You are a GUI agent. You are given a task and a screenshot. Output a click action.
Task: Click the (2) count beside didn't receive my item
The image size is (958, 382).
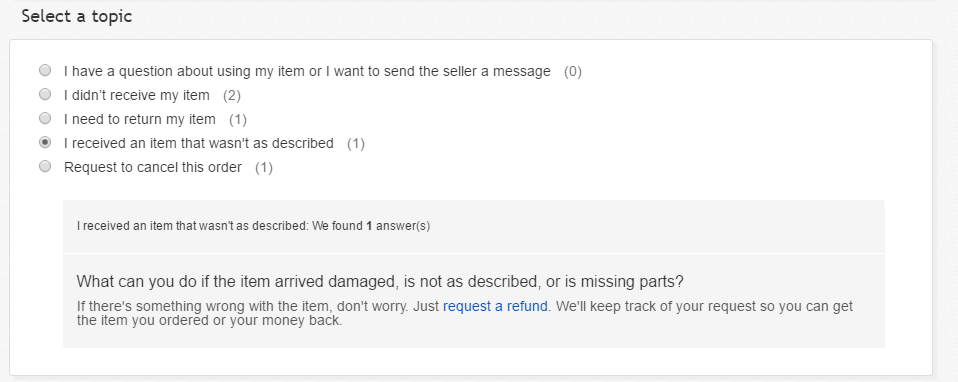(x=232, y=95)
